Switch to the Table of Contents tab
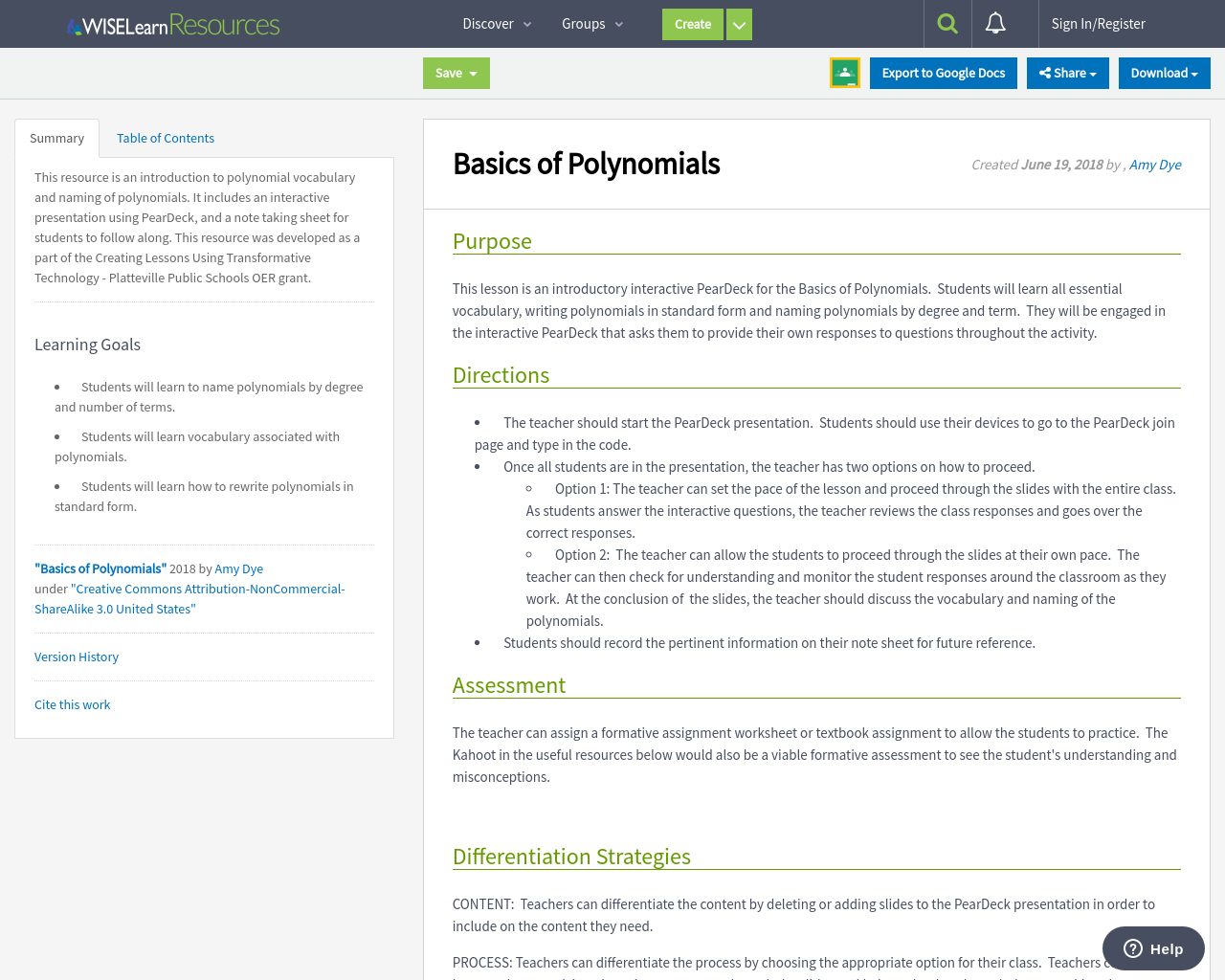The image size is (1225, 980). pos(165,137)
